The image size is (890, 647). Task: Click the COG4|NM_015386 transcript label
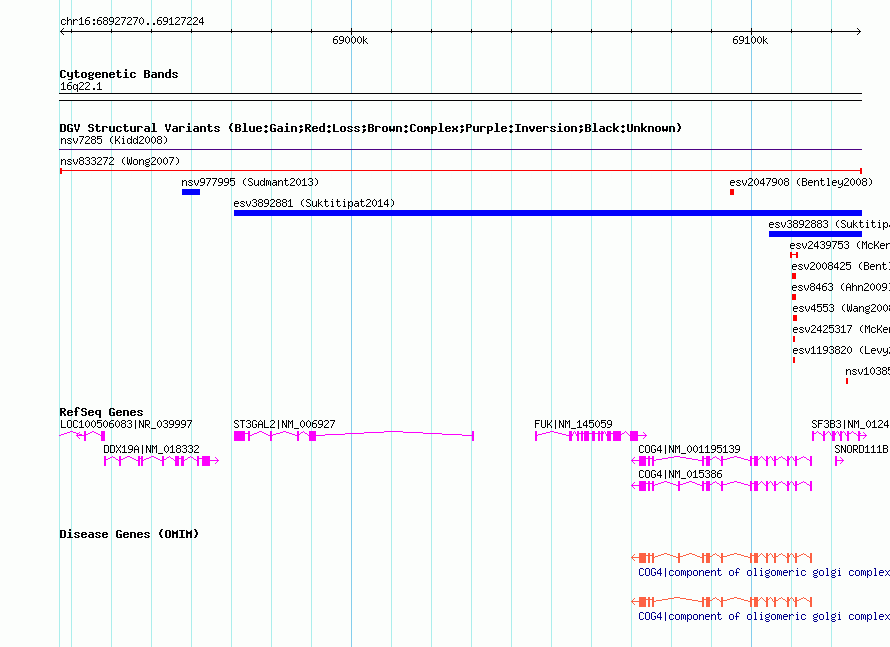[x=680, y=474]
